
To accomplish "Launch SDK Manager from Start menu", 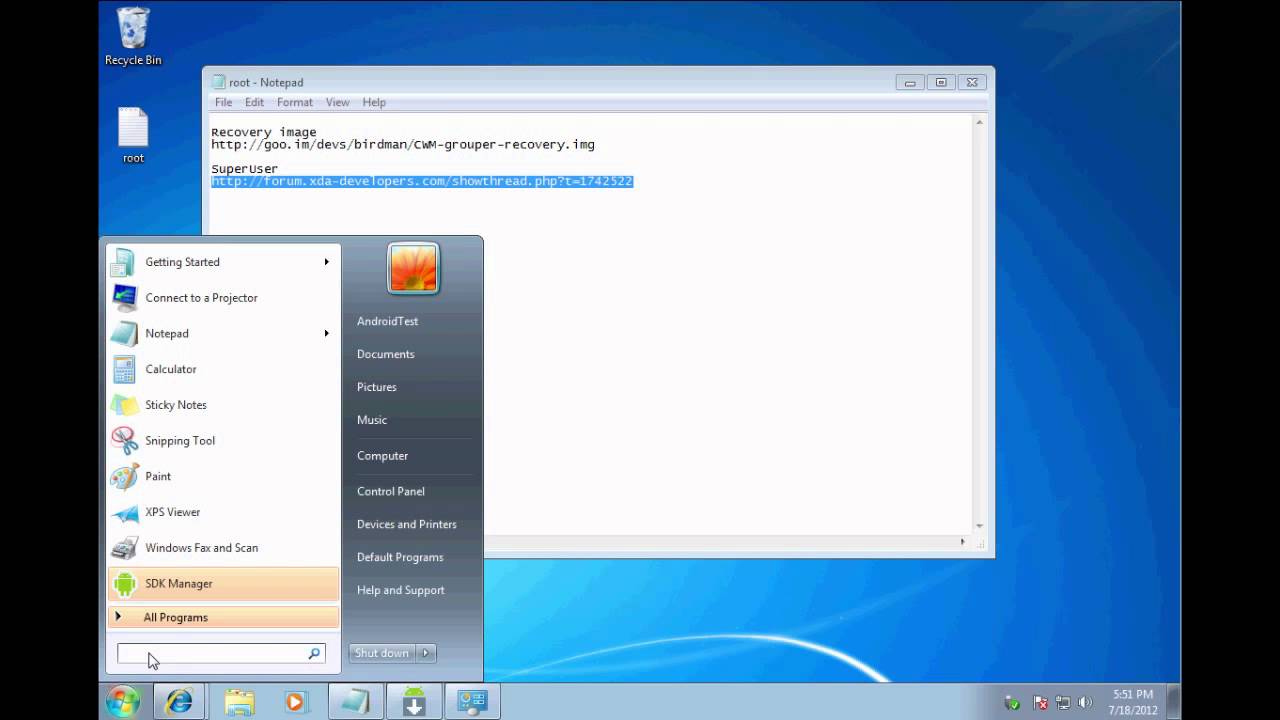I will 223,584.
